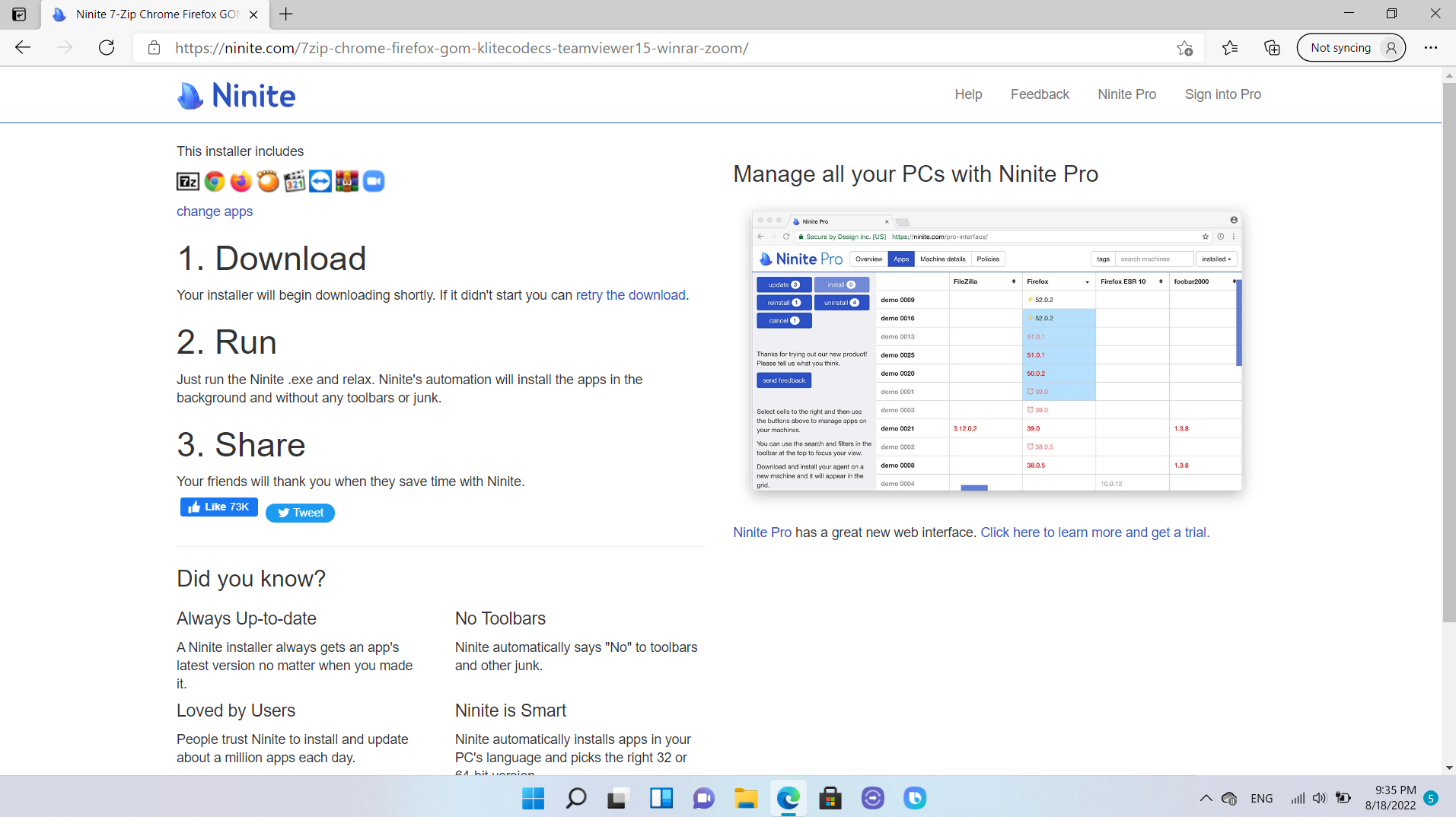Open the Windows Start menu
The image size is (1456, 817).
point(534,798)
